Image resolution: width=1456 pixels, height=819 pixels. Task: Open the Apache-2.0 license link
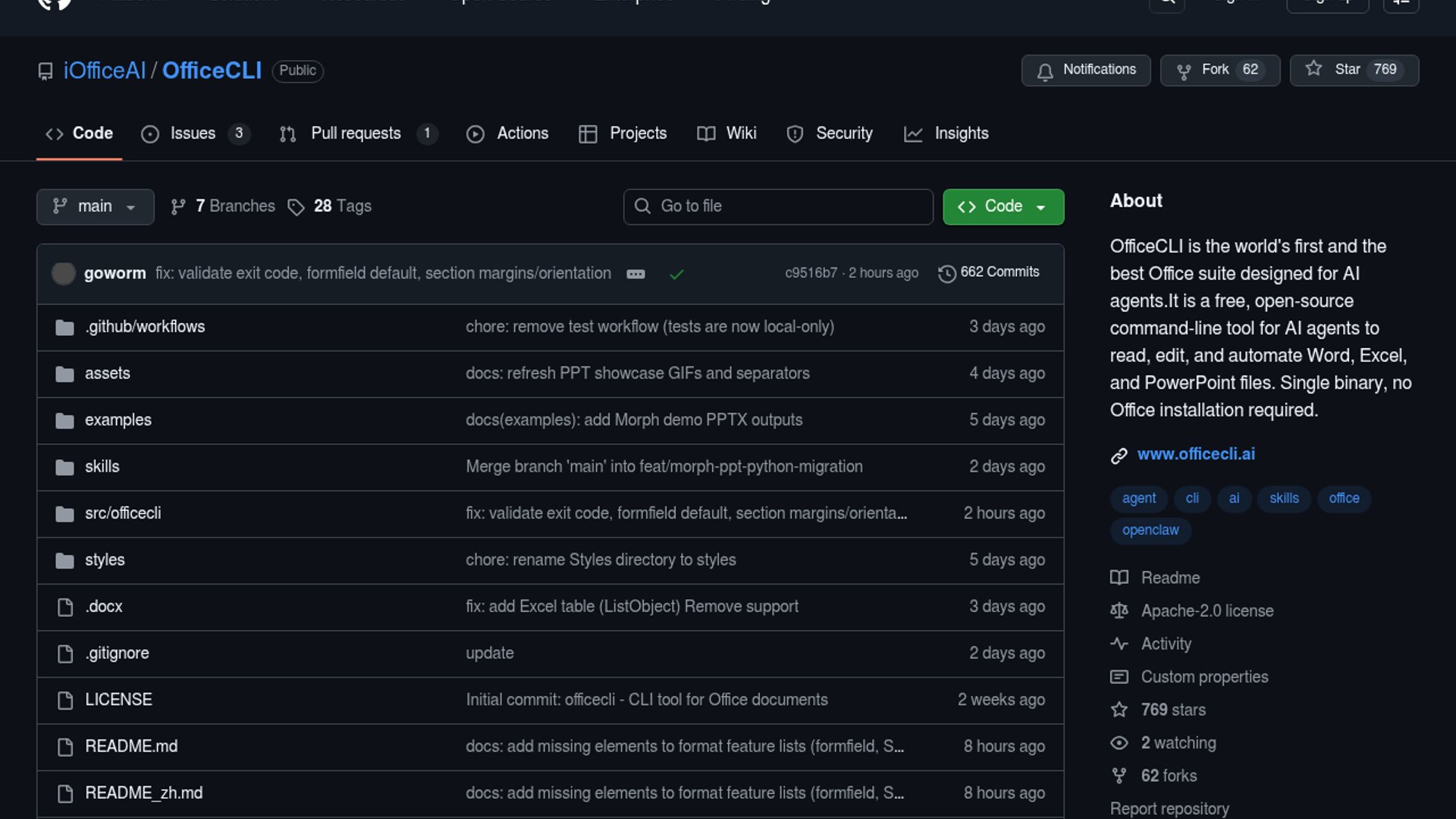point(1207,610)
